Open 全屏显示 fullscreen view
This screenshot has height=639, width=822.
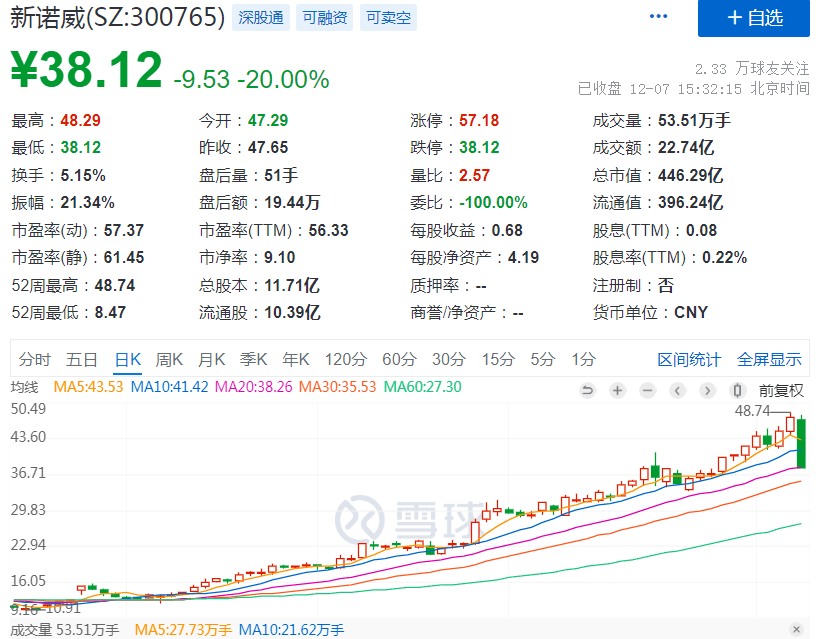click(x=769, y=360)
